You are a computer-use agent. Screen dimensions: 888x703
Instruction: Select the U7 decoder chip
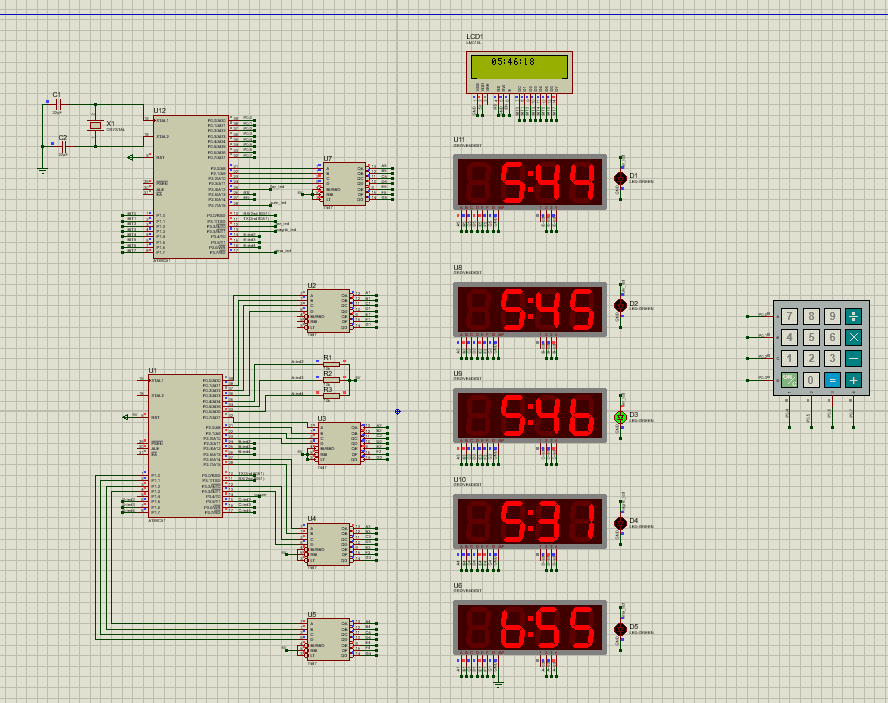pos(343,184)
